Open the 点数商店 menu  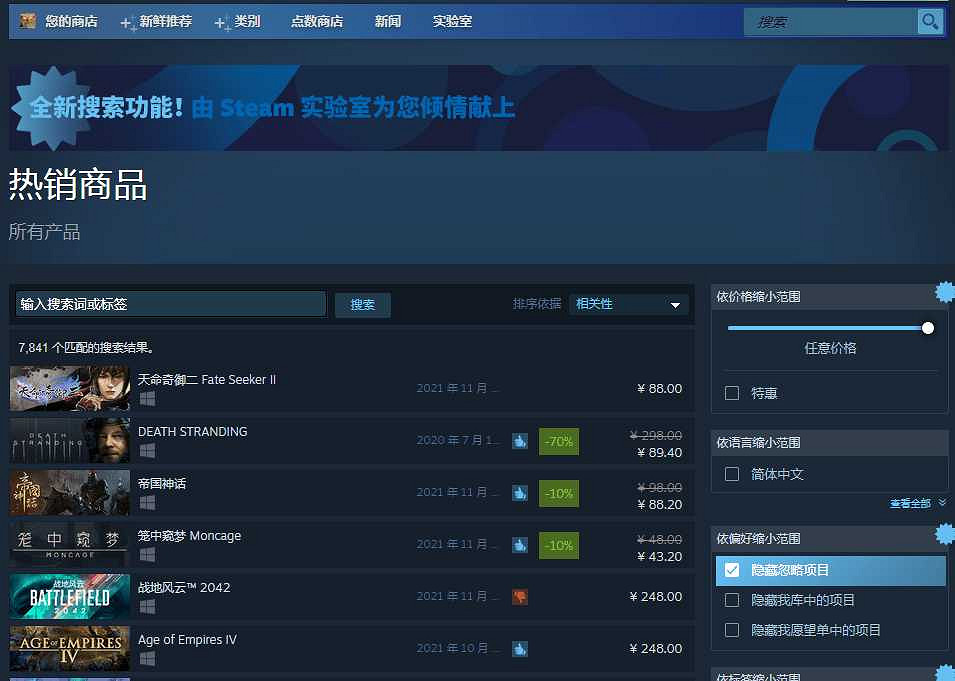[x=317, y=20]
